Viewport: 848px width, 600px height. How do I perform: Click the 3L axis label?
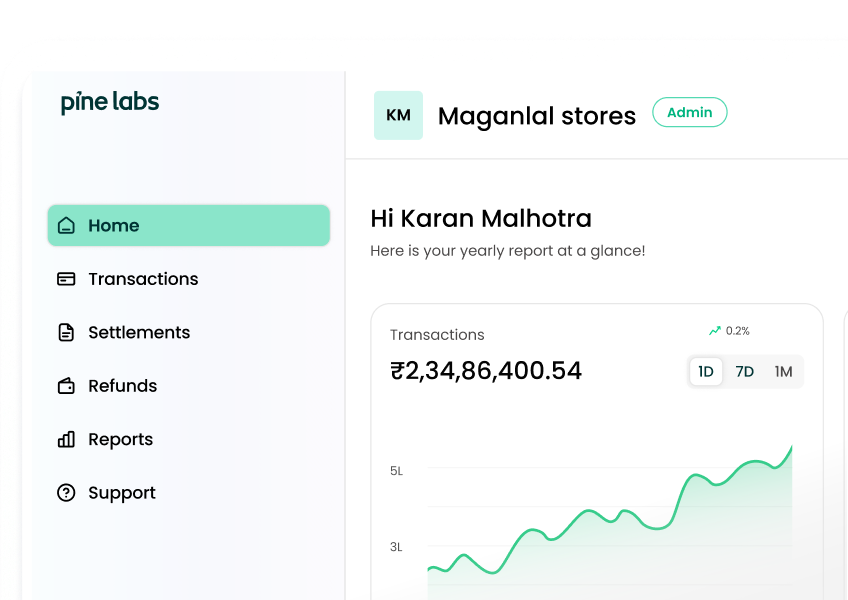point(396,547)
